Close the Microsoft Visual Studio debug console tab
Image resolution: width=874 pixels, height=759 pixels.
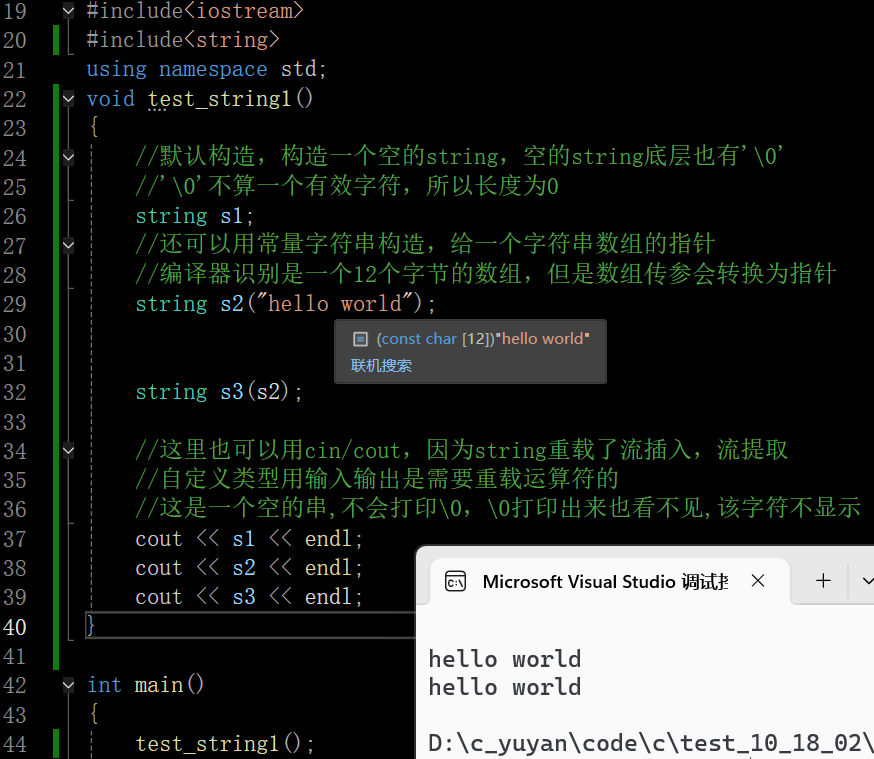click(758, 581)
